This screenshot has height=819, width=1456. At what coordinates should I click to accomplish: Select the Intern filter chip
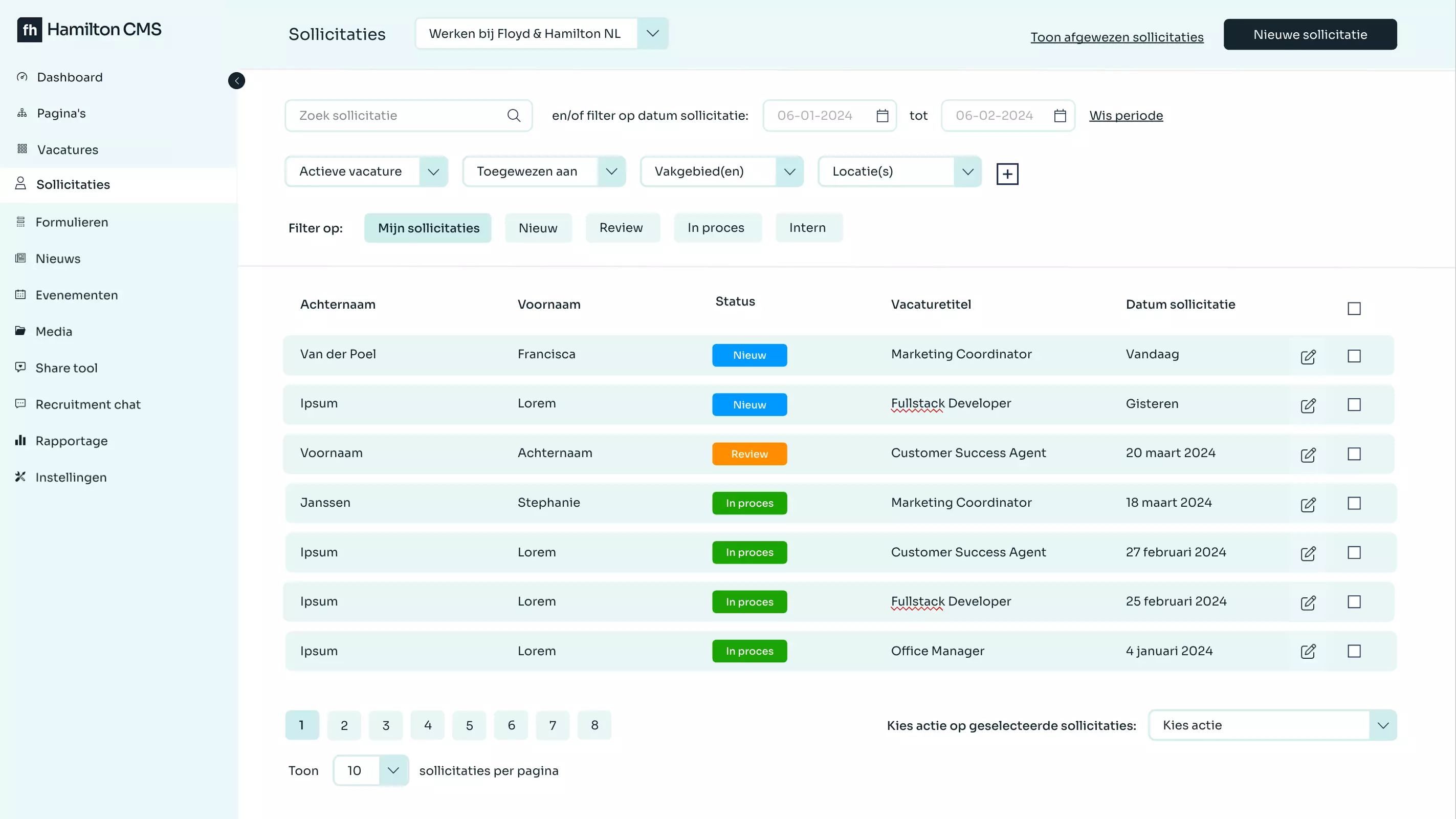(808, 228)
